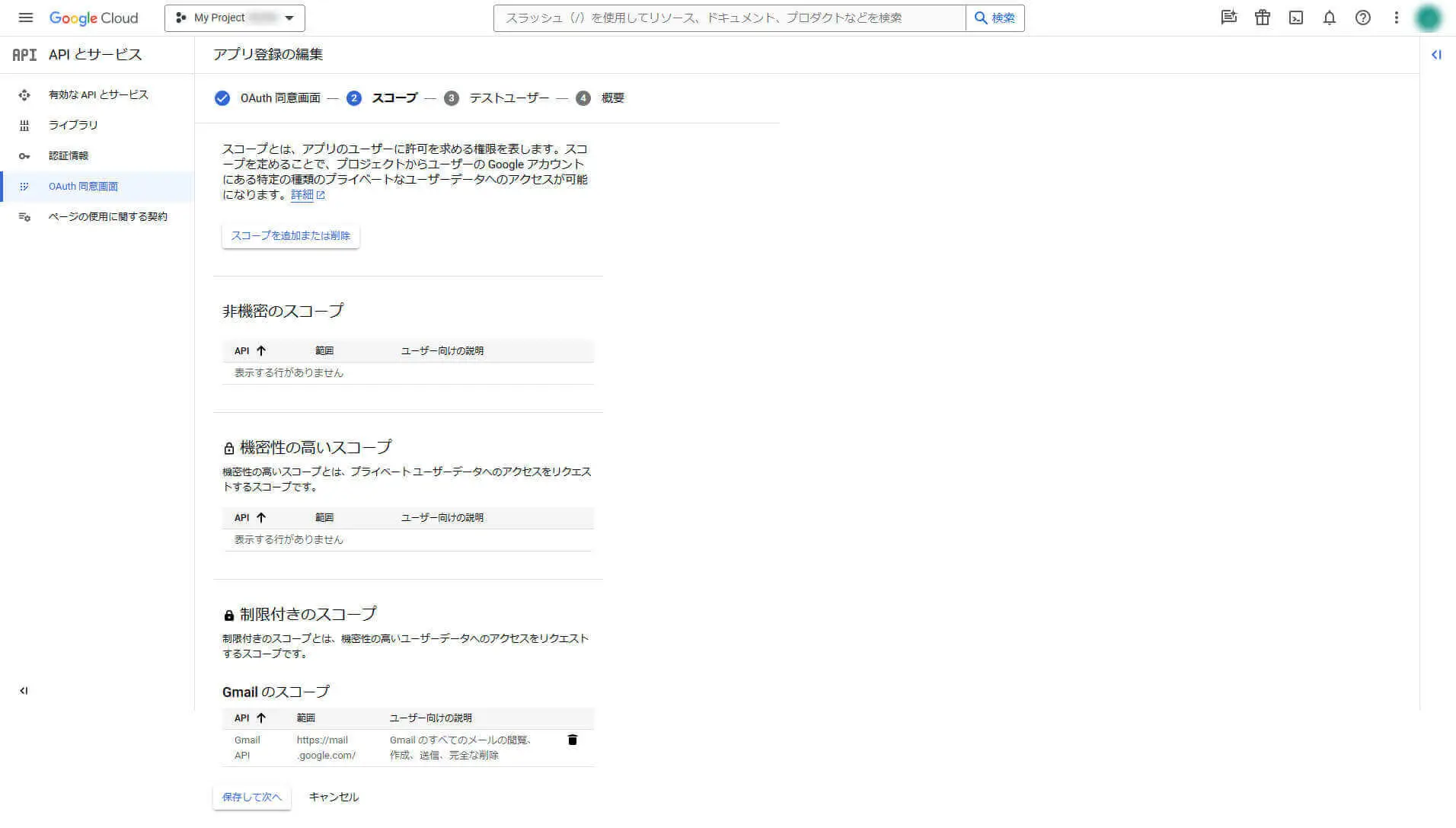Open the My Project selector dropdown
Viewport: 1456px width, 828px height.
235,18
